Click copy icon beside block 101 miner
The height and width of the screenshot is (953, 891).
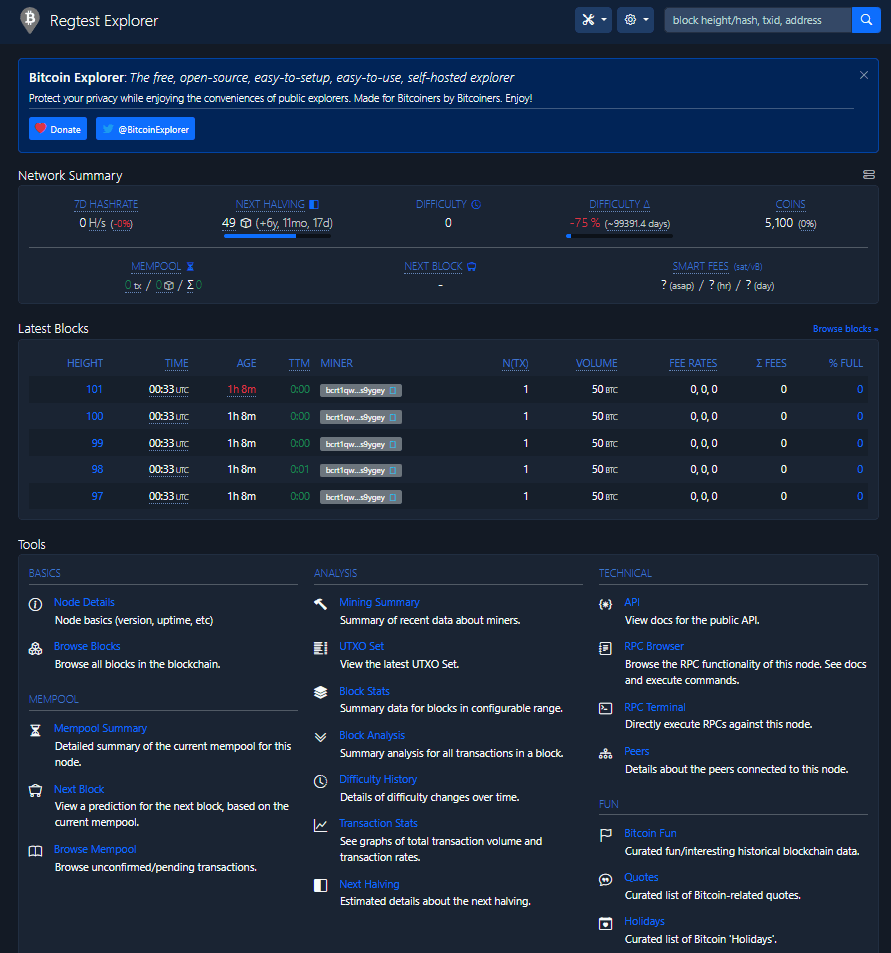click(x=393, y=390)
